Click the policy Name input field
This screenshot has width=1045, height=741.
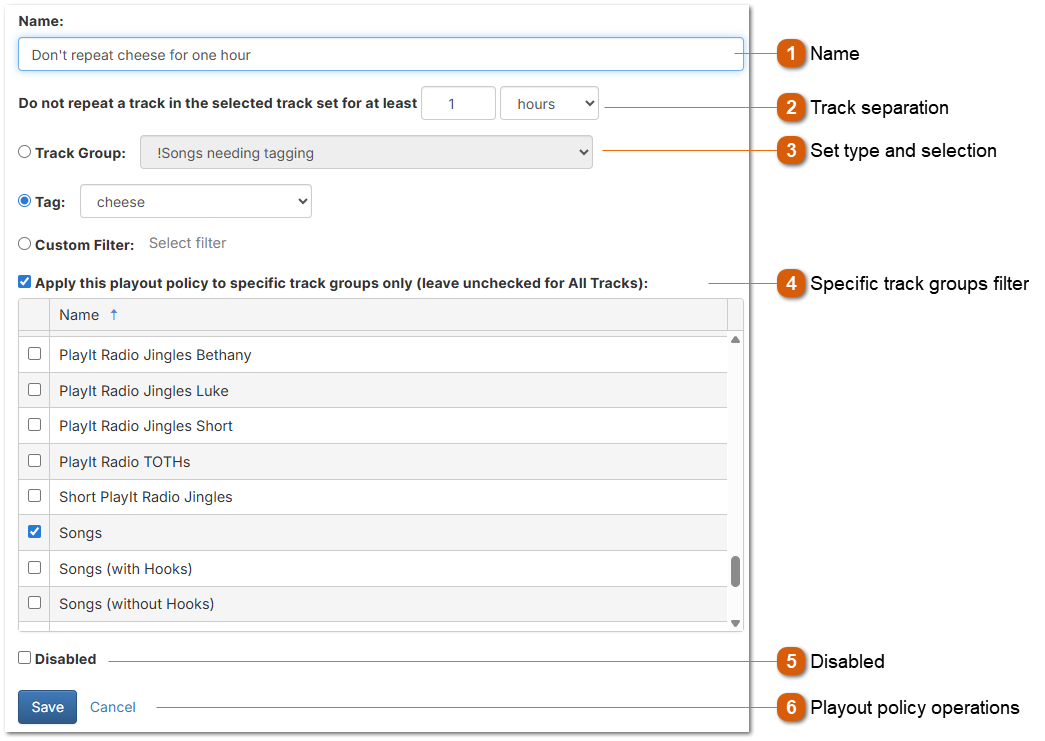tap(380, 53)
